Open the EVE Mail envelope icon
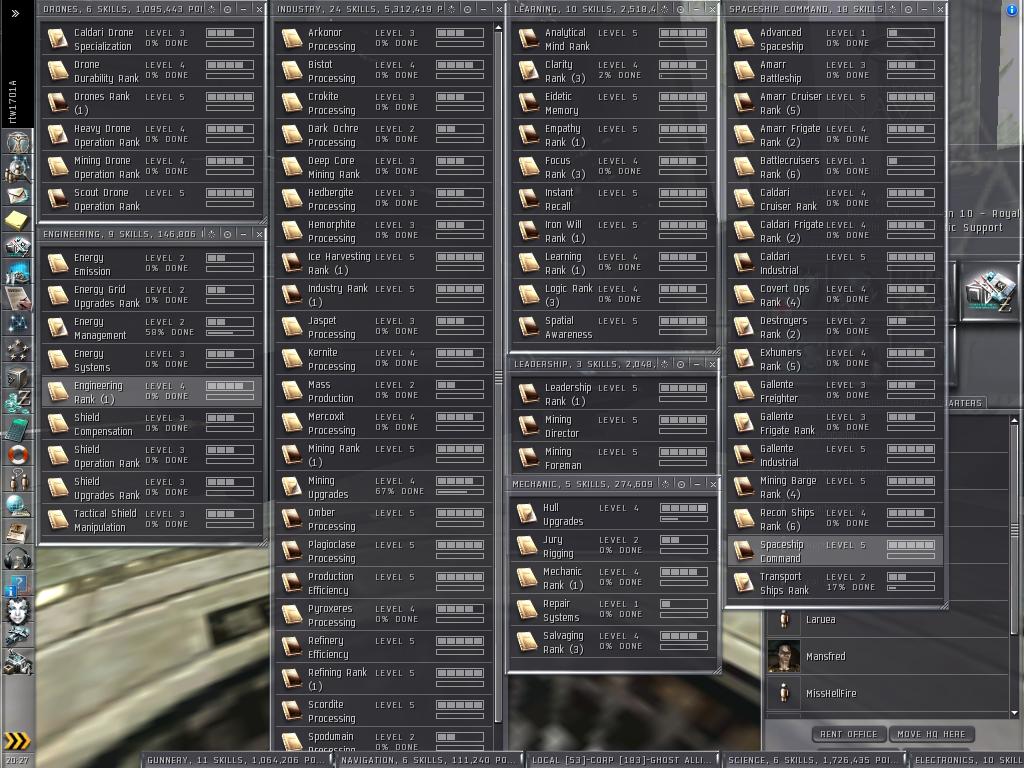1024x768 pixels. (17, 195)
